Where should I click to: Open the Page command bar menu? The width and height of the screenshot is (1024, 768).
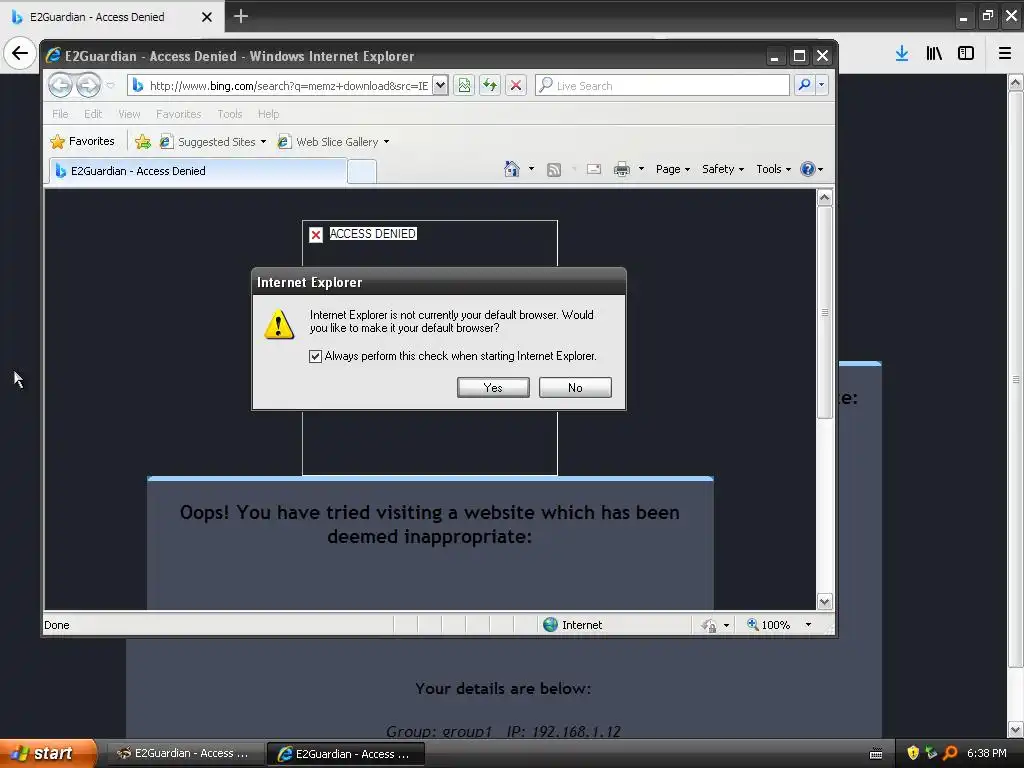pos(673,169)
